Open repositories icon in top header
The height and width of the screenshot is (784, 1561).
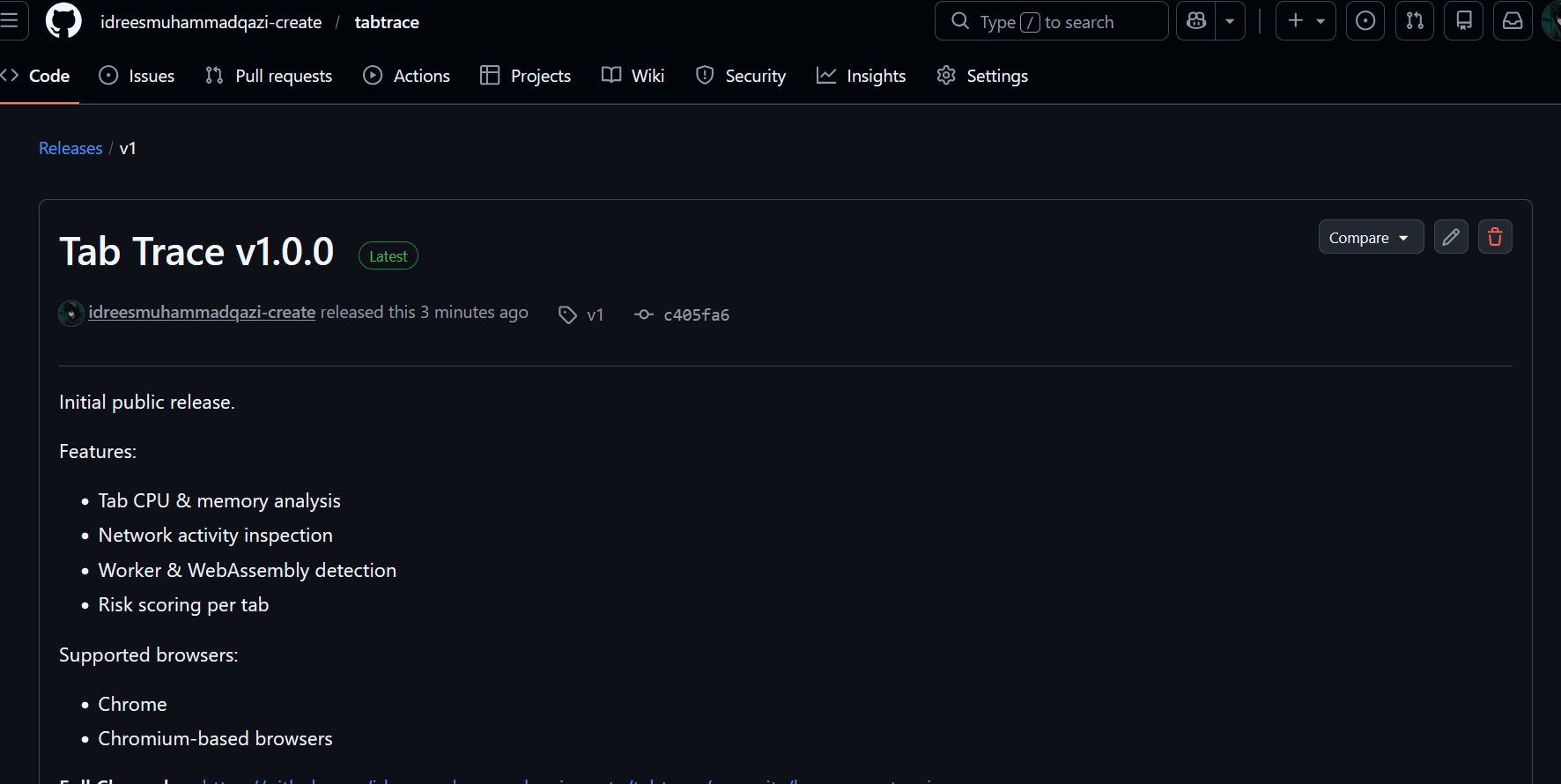pyautogui.click(x=1463, y=21)
